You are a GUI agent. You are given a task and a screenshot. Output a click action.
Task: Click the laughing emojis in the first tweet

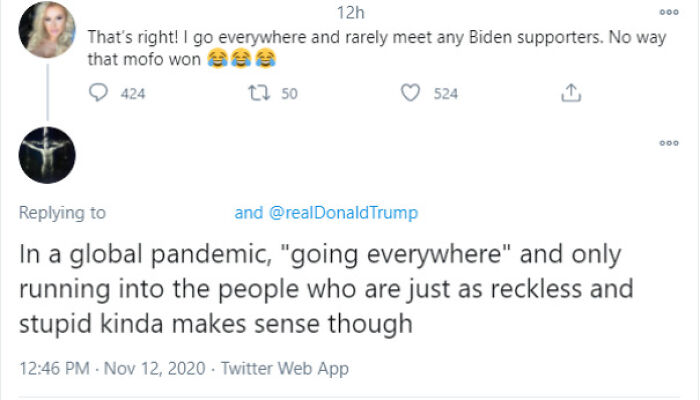click(x=240, y=60)
